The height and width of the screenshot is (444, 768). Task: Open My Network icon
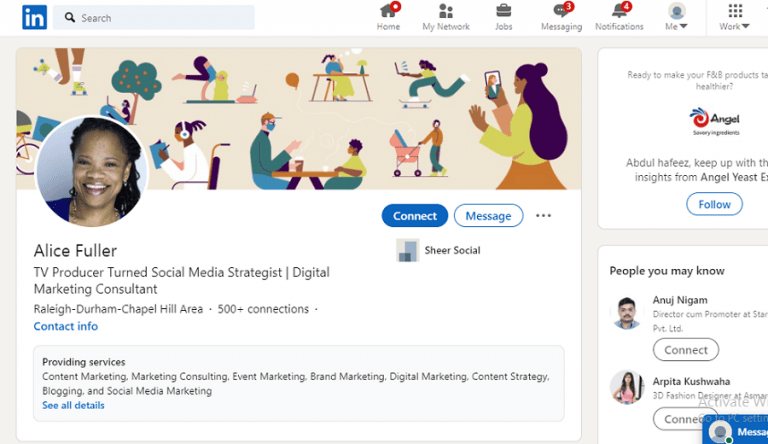(x=446, y=12)
